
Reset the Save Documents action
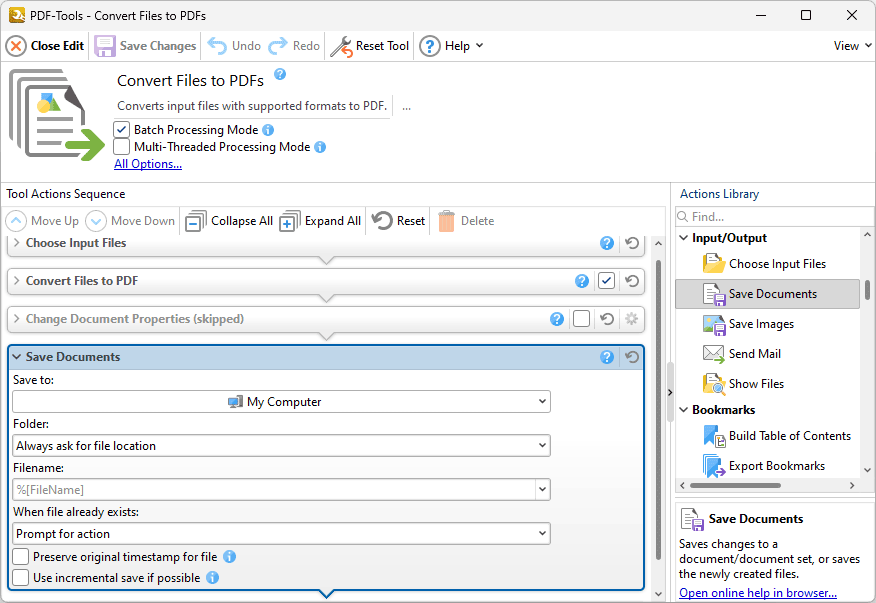click(x=632, y=357)
